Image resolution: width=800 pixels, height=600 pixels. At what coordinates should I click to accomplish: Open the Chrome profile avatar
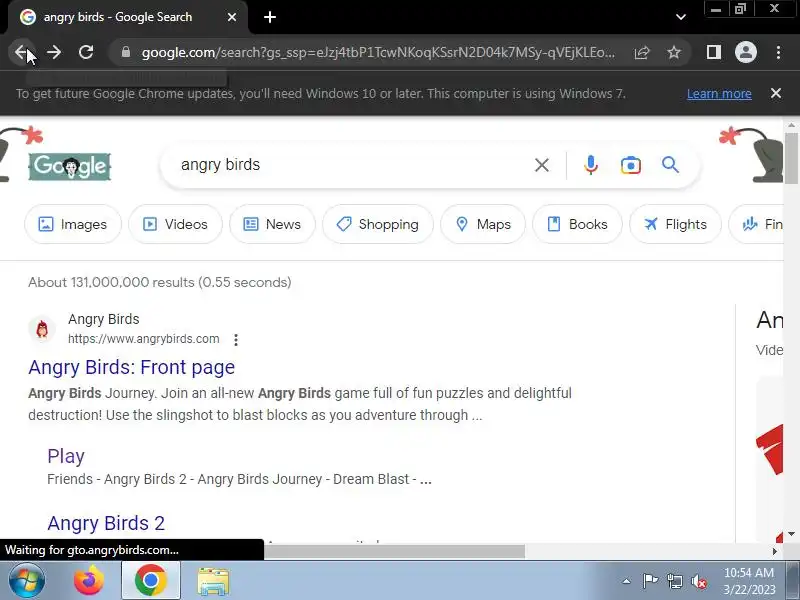pyautogui.click(x=746, y=52)
